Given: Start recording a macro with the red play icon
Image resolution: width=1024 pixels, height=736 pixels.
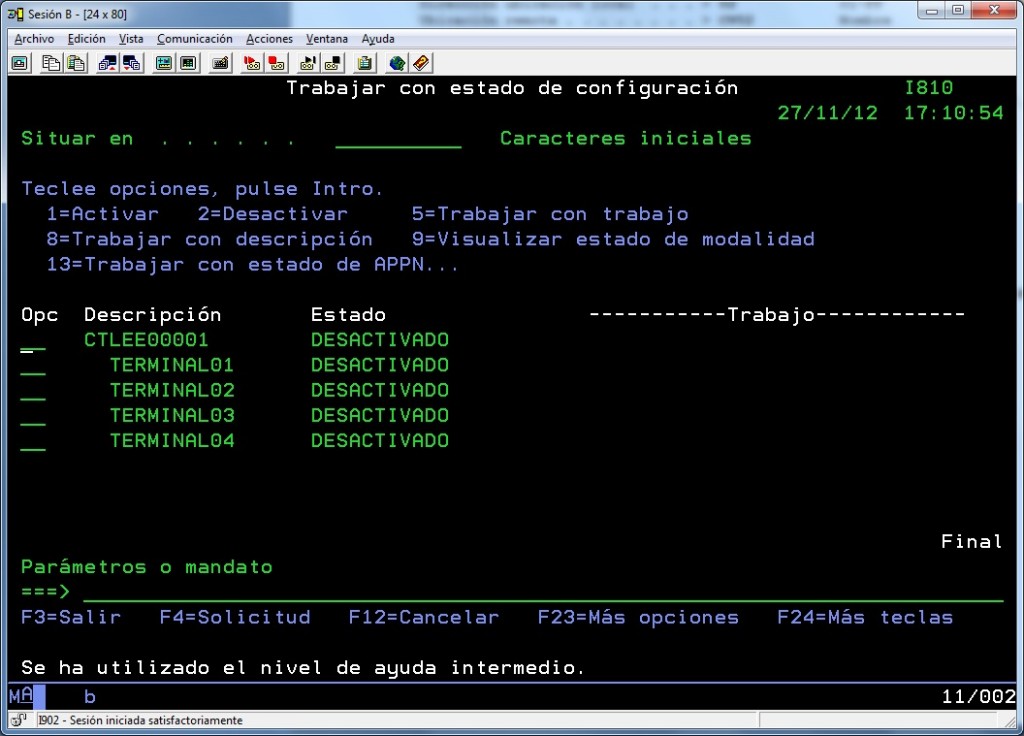Looking at the screenshot, I should point(252,63).
